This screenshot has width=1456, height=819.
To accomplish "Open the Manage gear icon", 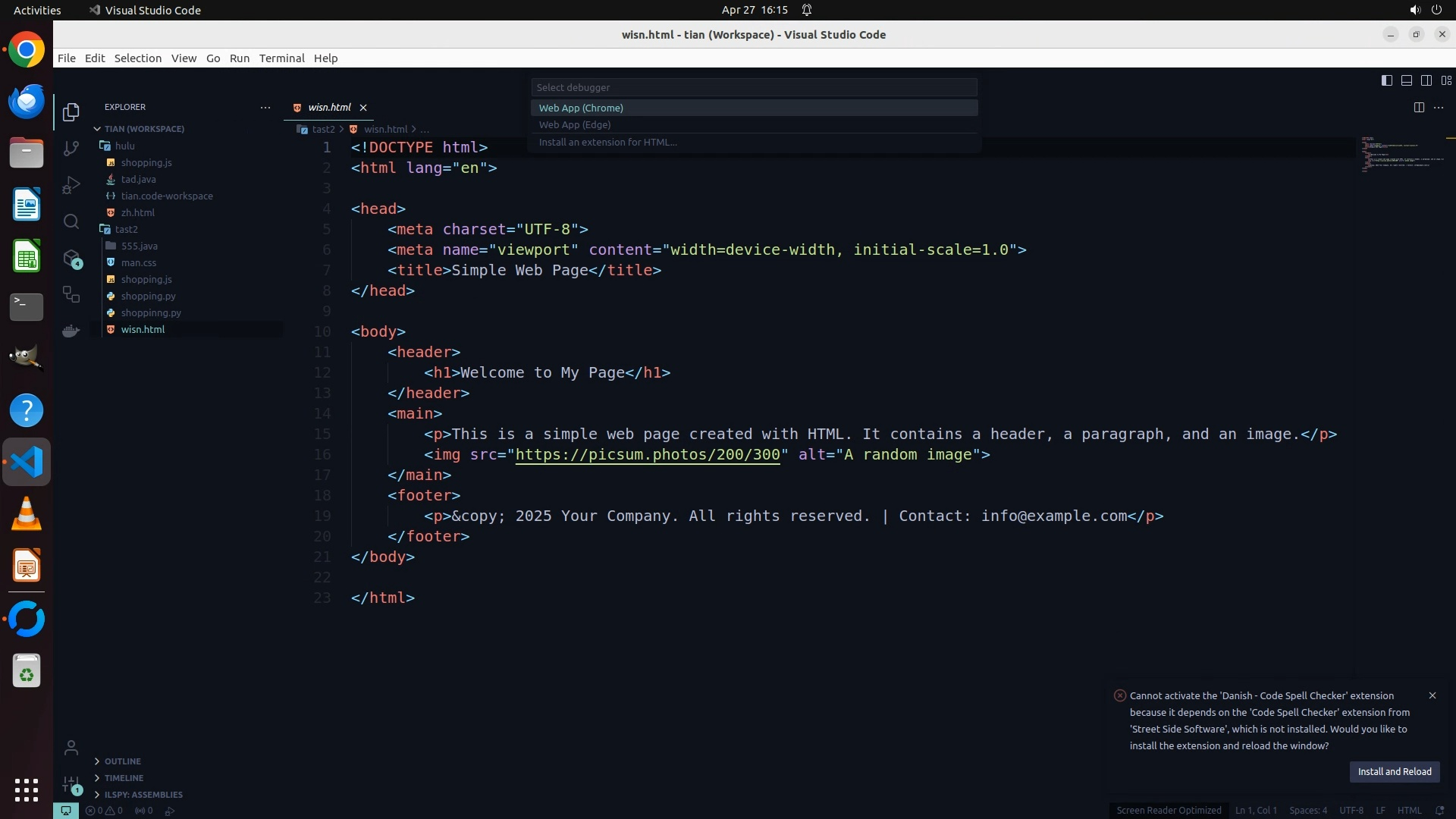I will (x=71, y=784).
